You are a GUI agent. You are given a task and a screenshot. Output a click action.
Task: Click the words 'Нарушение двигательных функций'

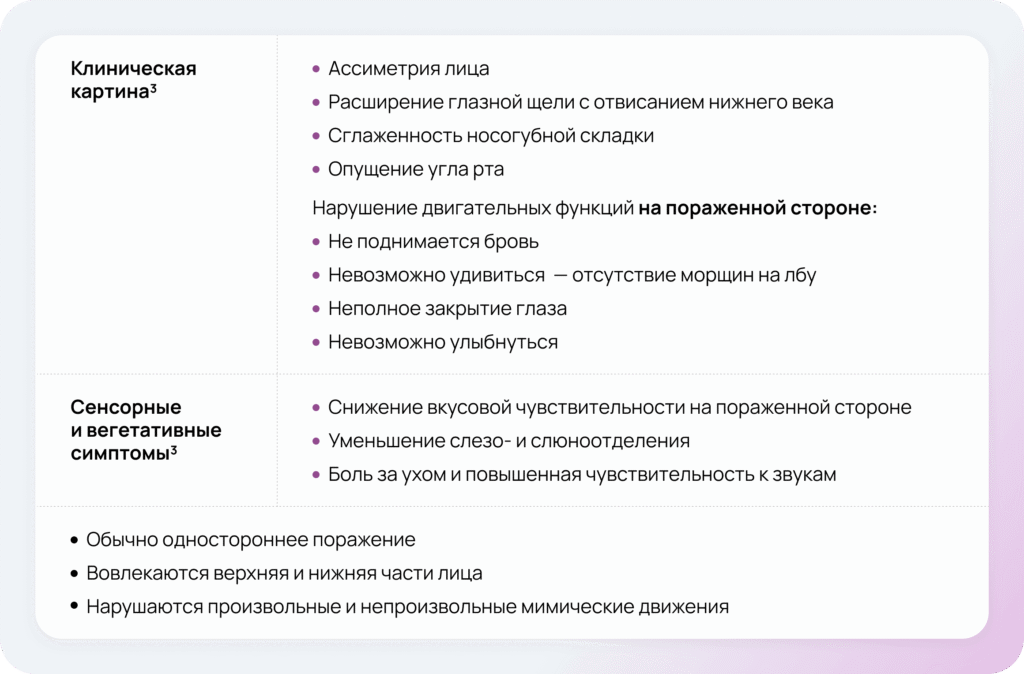click(473, 209)
